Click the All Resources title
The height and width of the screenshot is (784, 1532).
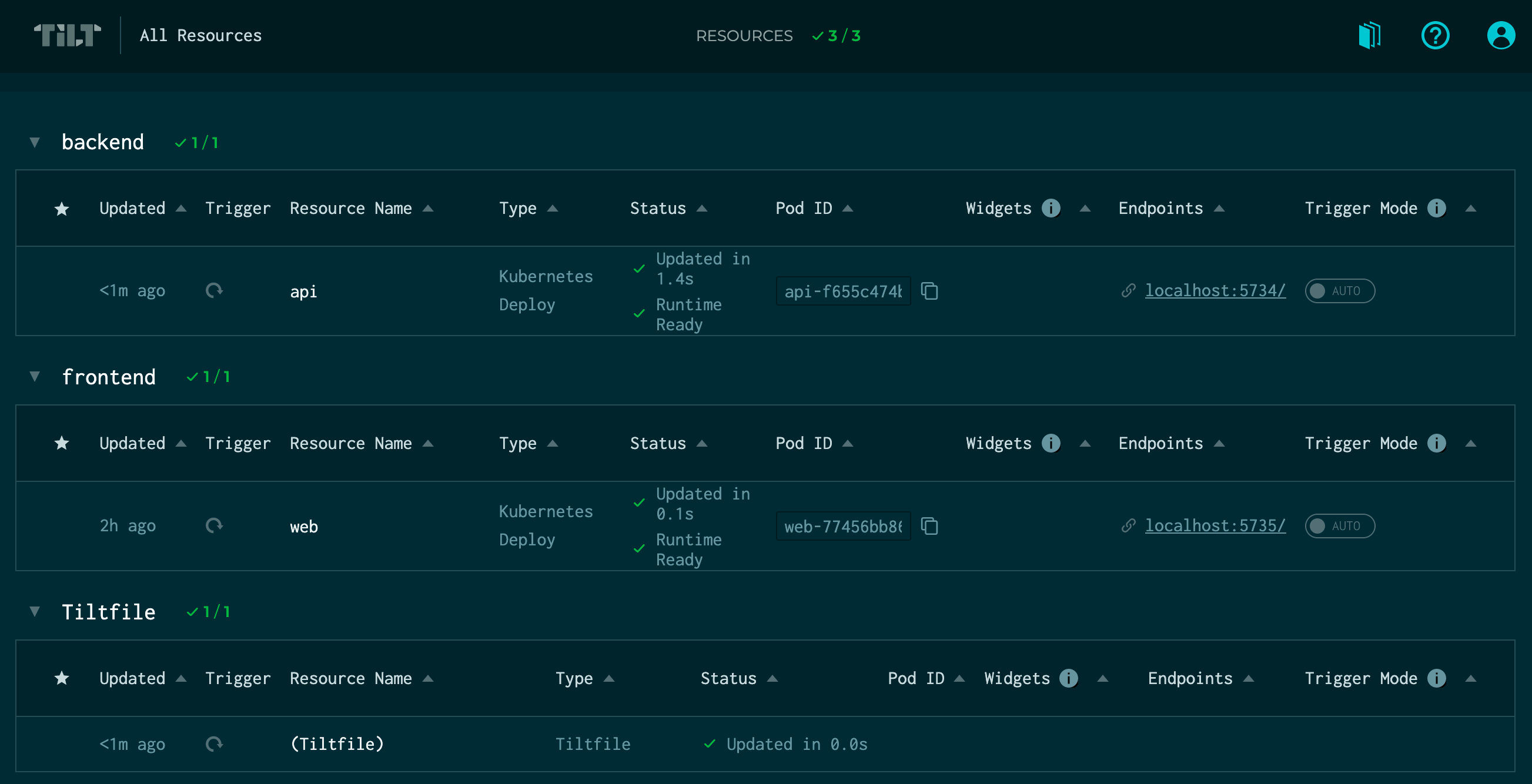(200, 36)
